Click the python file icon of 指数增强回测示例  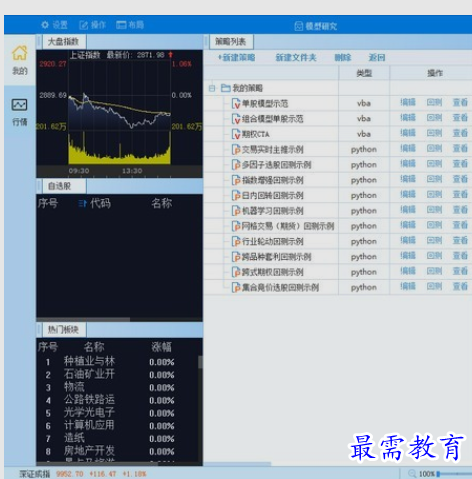point(236,180)
